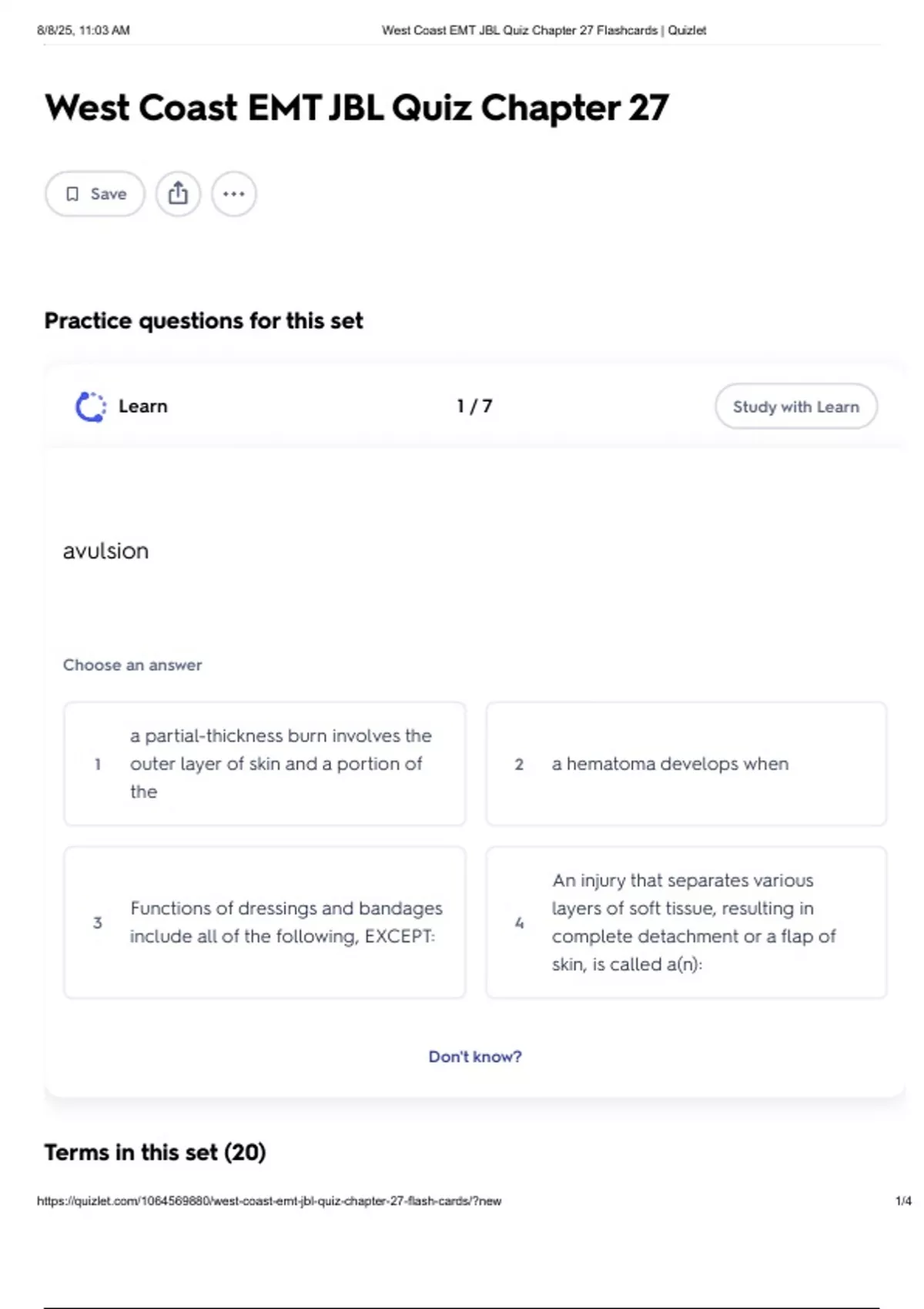924x1309 pixels.
Task: Click the Learn mode spinner icon
Action: tap(91, 407)
